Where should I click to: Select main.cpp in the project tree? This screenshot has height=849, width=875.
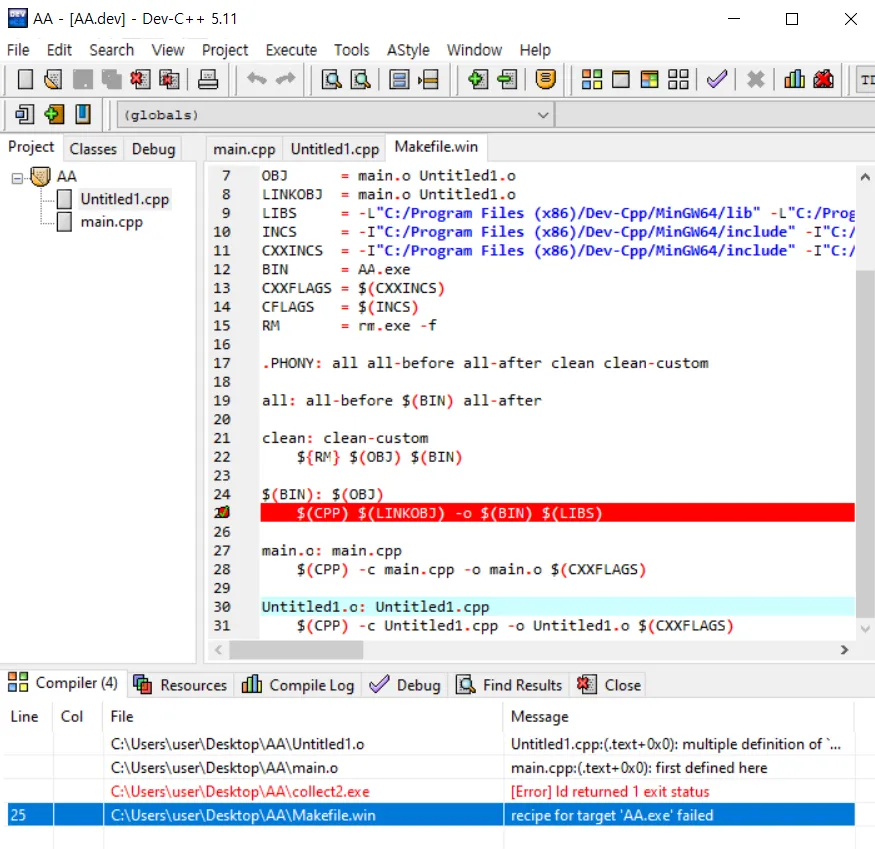112,222
